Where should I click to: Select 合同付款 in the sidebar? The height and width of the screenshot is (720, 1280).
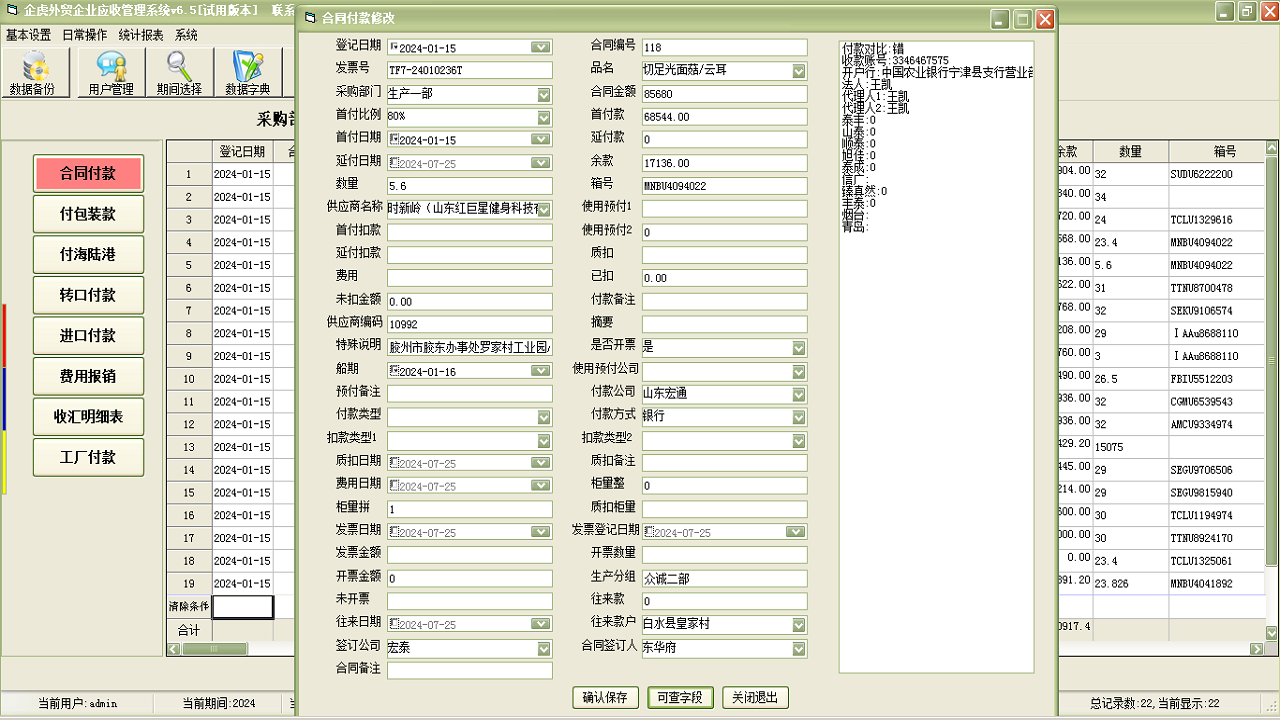click(x=88, y=173)
